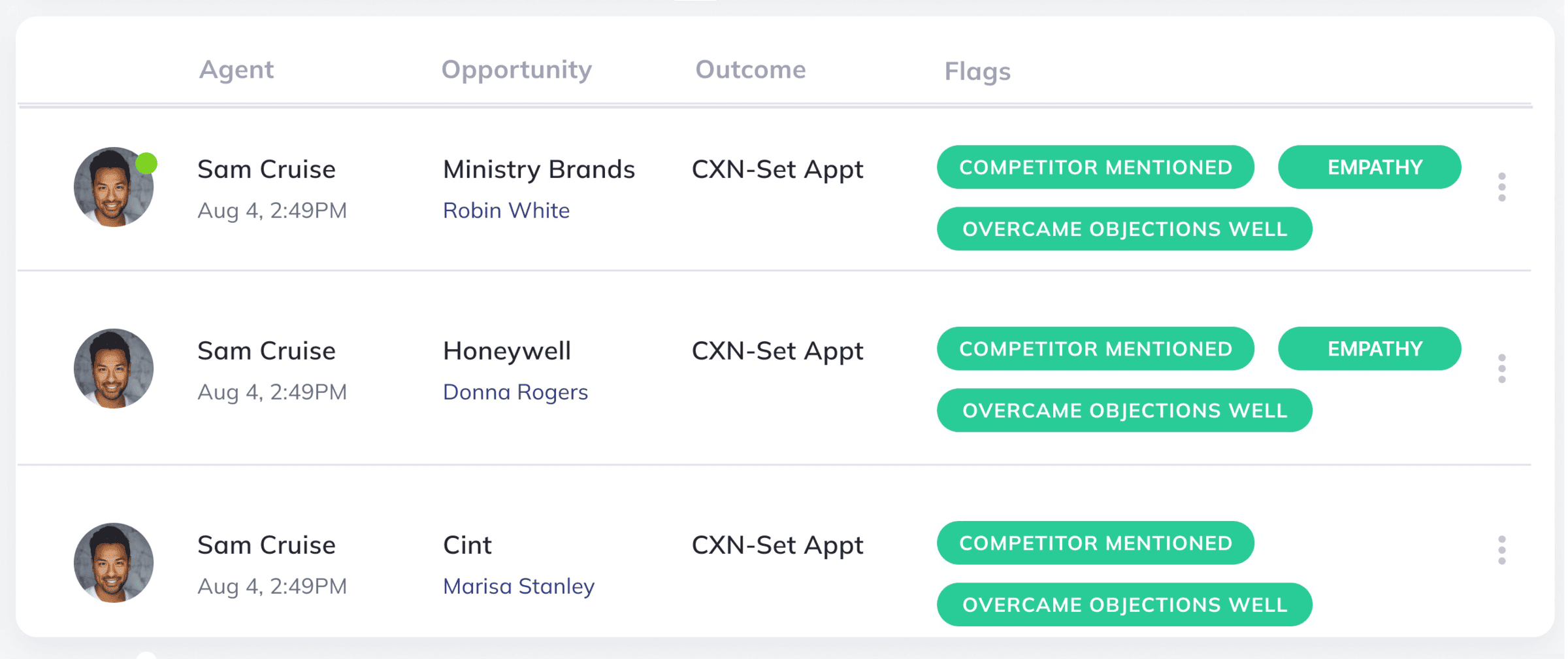Click the green online status indicator
The width and height of the screenshot is (1568, 659).
click(146, 163)
